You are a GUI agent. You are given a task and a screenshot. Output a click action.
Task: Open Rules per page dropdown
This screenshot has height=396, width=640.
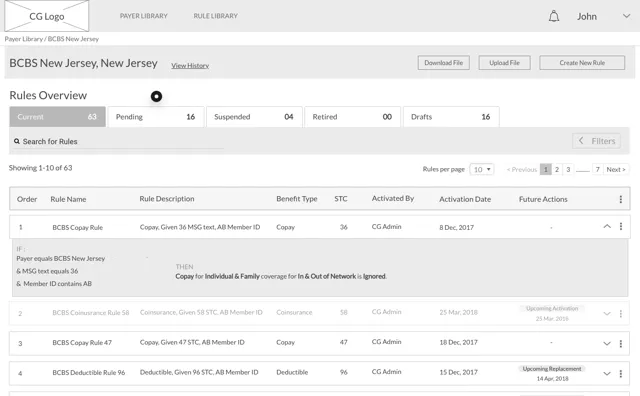482,169
